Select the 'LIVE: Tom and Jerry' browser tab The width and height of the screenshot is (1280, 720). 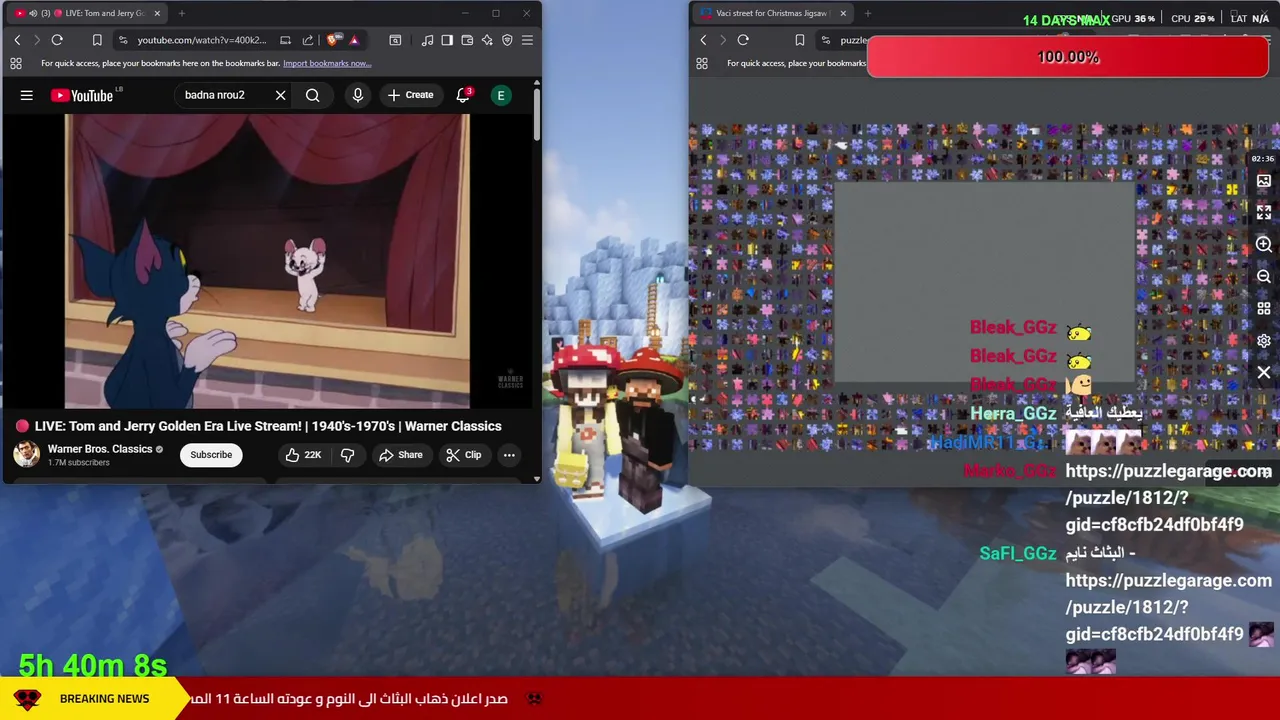(85, 13)
